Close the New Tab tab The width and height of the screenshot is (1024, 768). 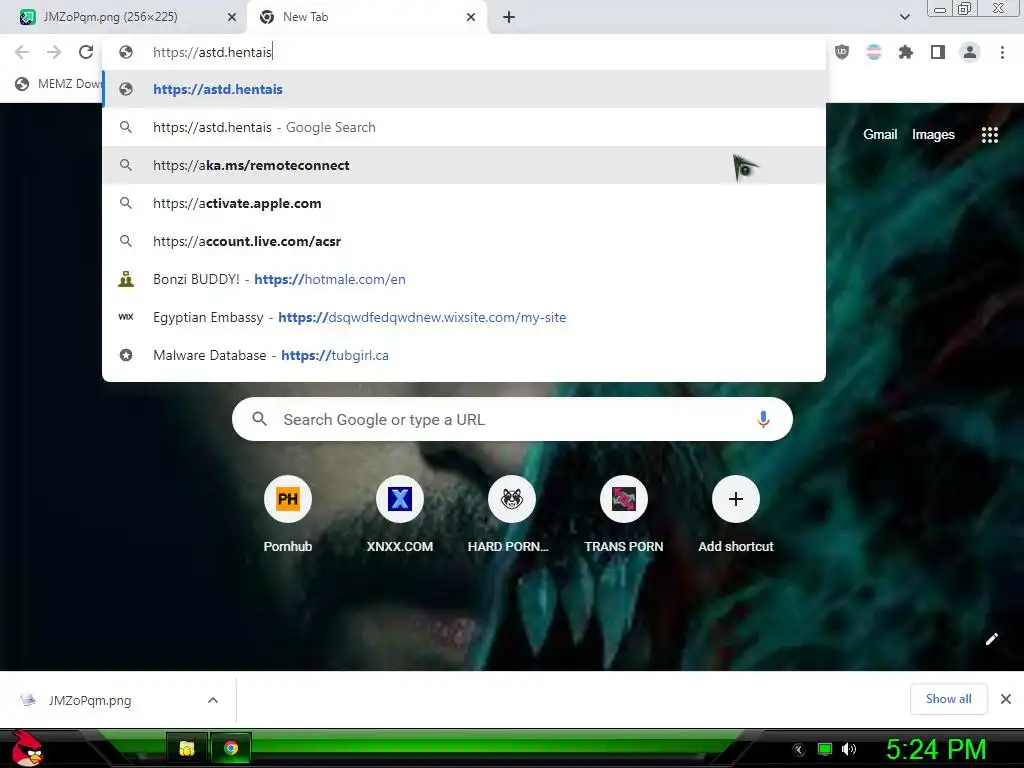471,17
